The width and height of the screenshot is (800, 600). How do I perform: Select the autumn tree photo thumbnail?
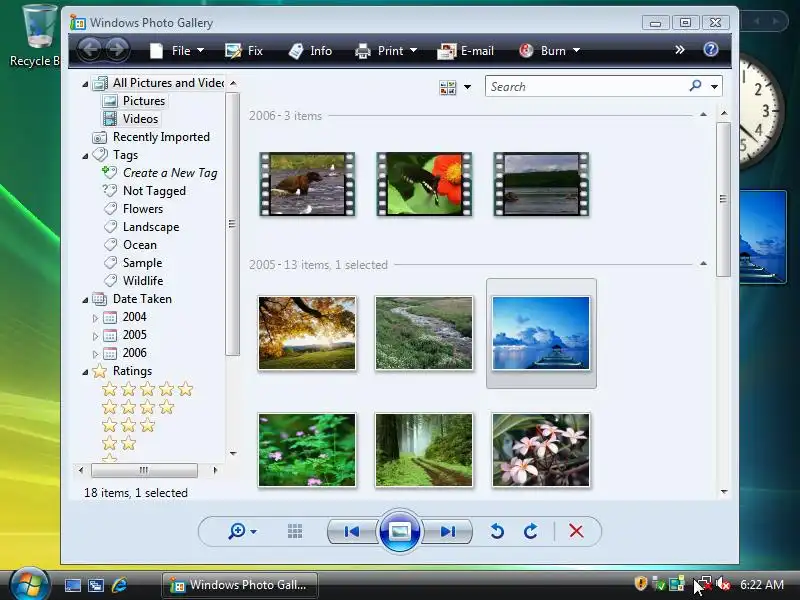pos(307,333)
